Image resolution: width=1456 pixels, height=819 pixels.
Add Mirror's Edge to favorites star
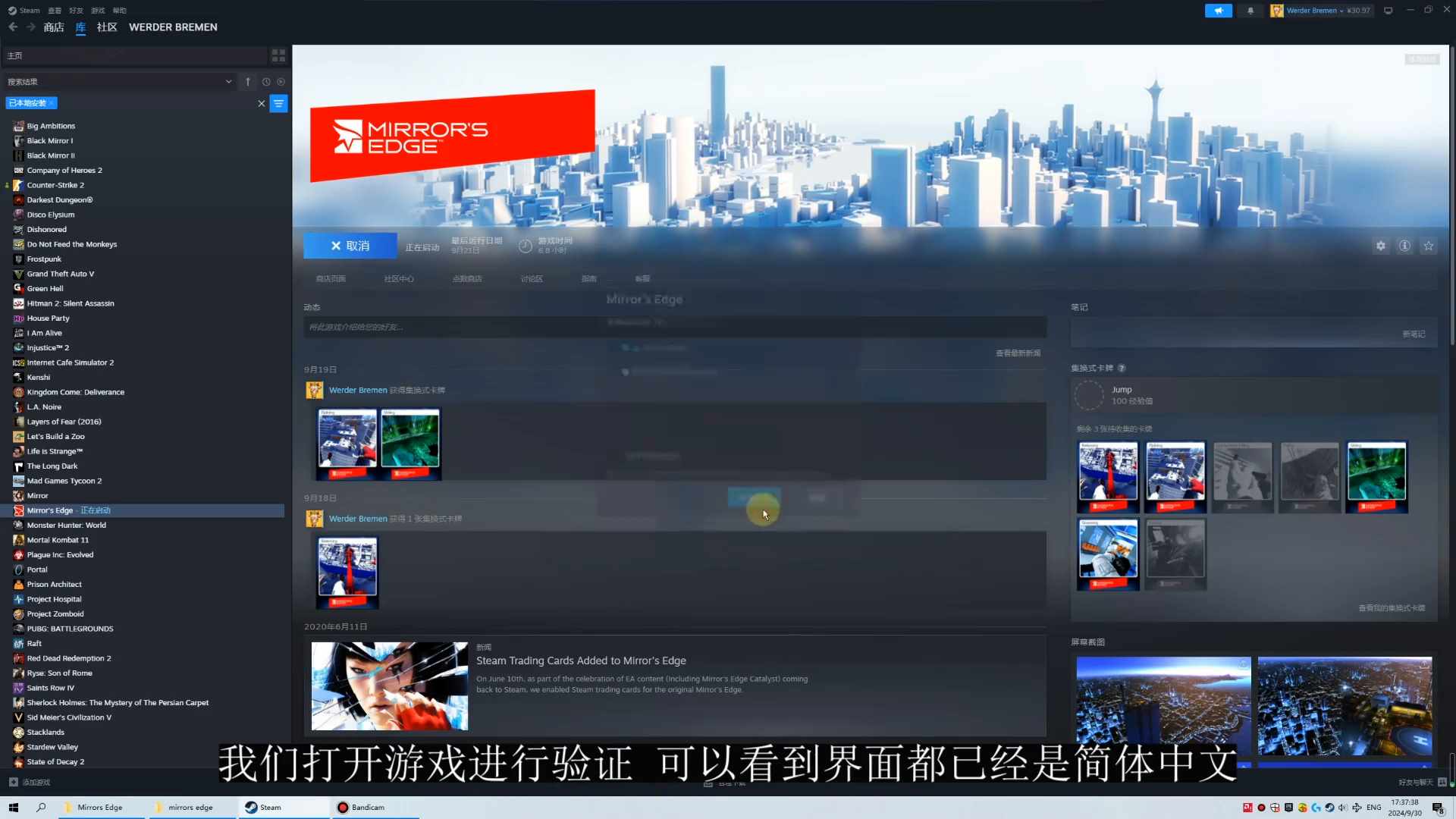click(x=1429, y=246)
